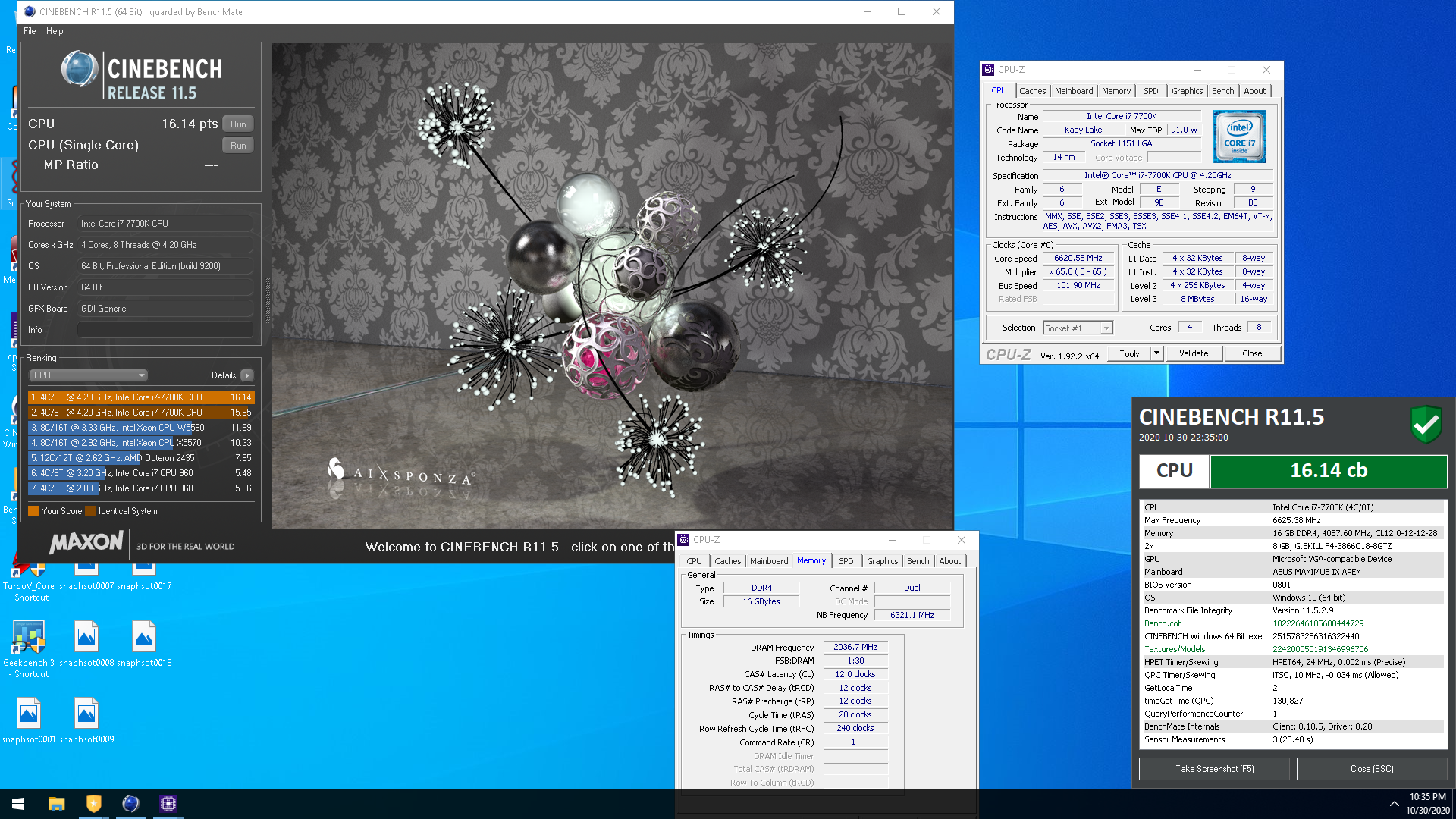The width and height of the screenshot is (1456, 819).
Task: Switch to Mainboard tab in lower CPU-Z
Action: point(769,561)
